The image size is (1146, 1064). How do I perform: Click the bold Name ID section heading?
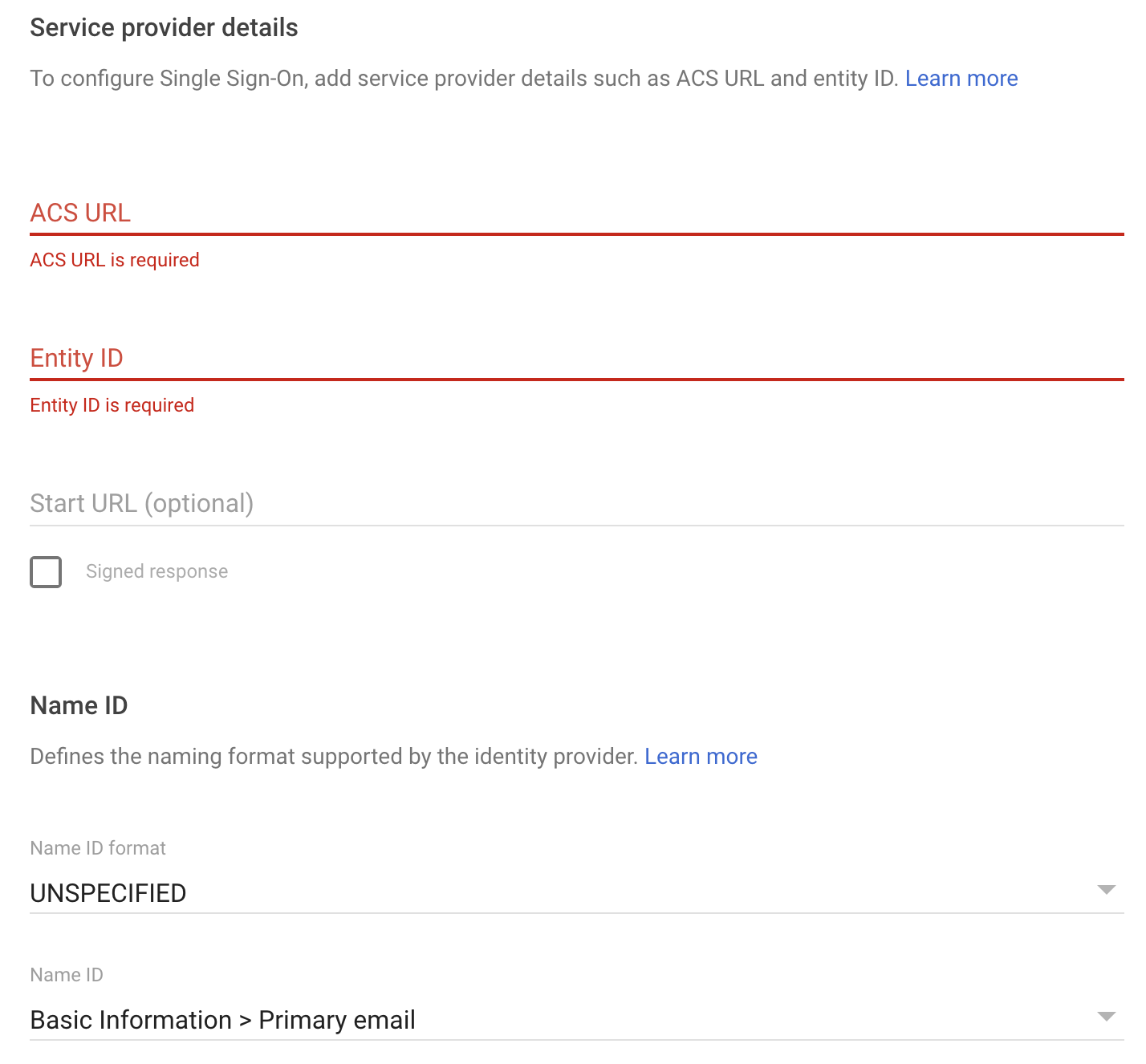pos(79,705)
